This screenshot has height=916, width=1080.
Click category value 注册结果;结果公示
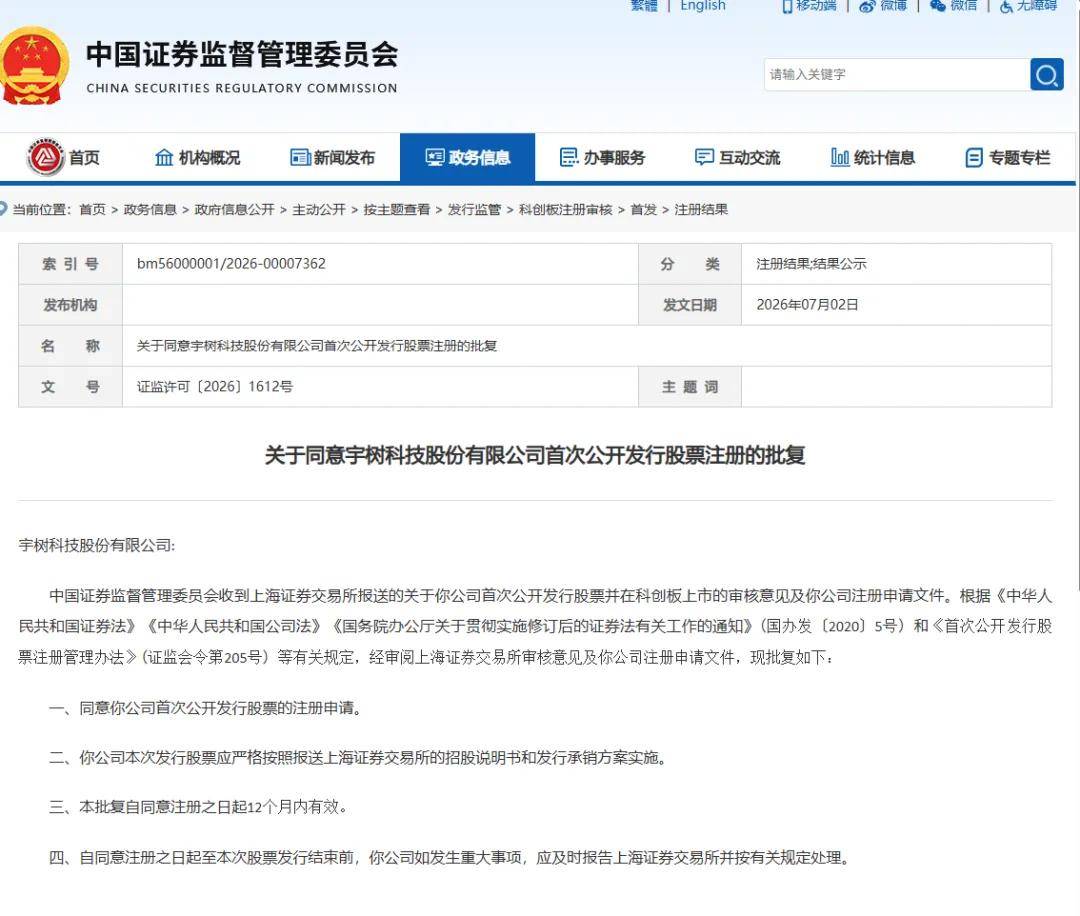(x=811, y=264)
